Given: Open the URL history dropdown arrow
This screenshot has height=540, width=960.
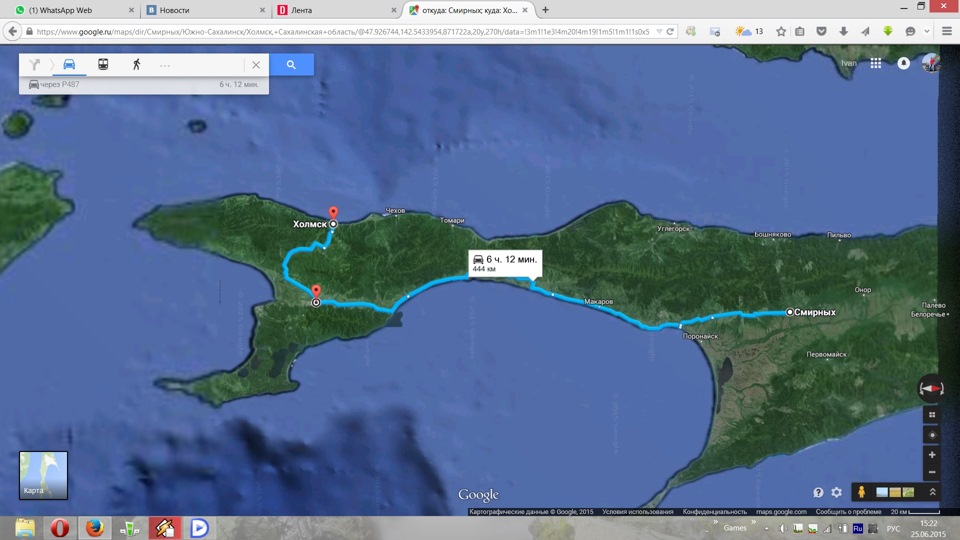Looking at the screenshot, I should pyautogui.click(x=659, y=31).
